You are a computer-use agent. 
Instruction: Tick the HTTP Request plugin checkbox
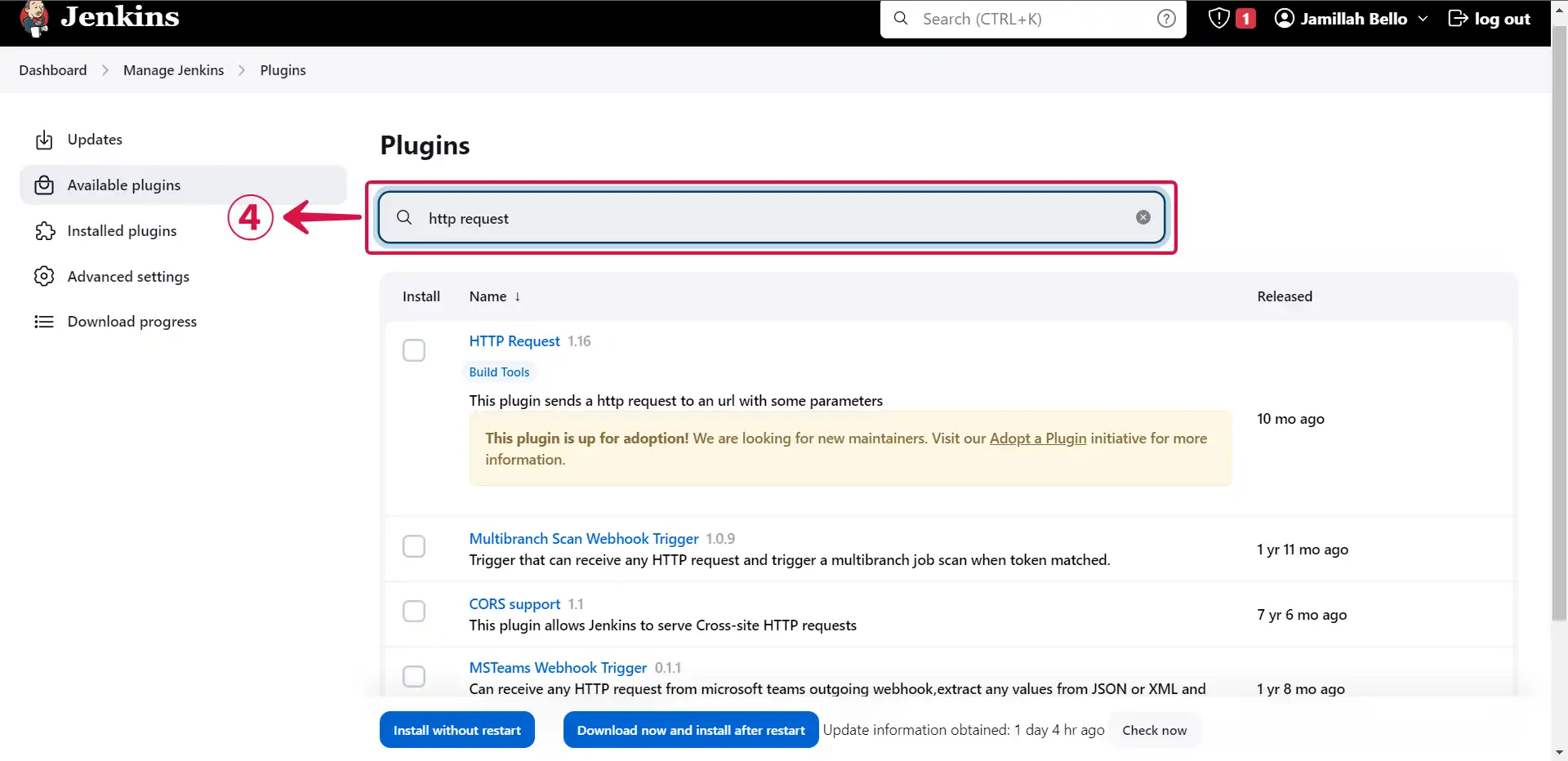point(414,350)
